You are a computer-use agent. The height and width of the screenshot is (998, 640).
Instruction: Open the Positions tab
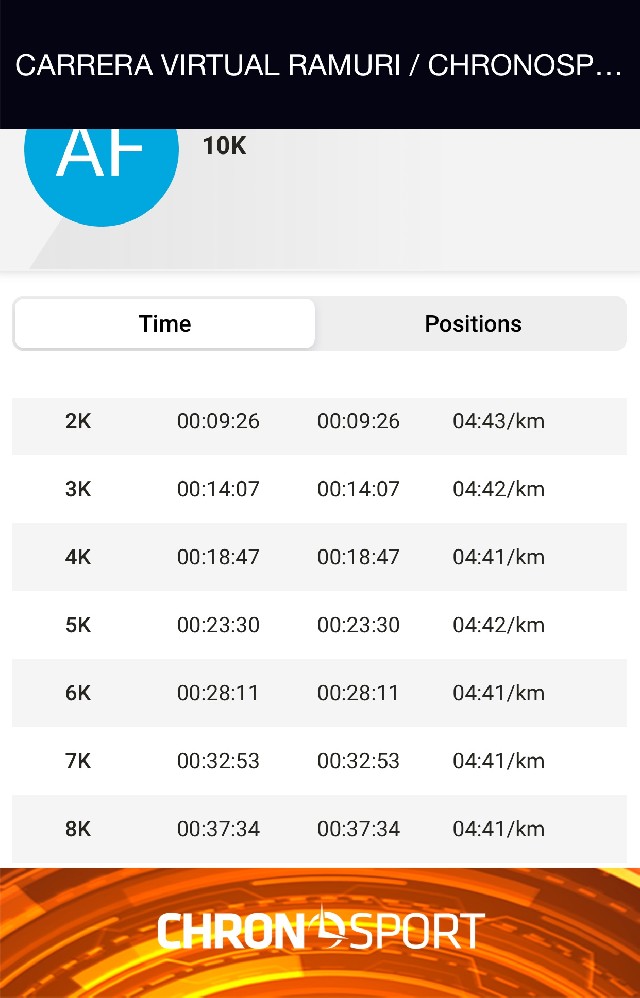click(473, 324)
